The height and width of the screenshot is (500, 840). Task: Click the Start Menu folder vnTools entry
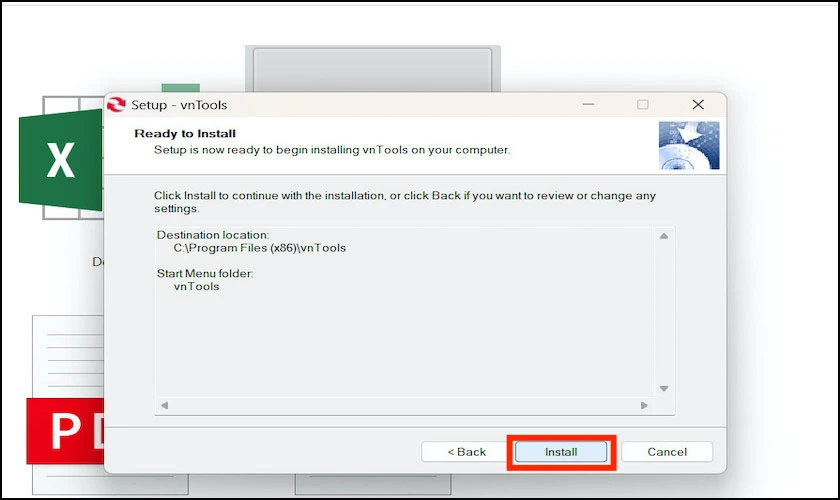(197, 287)
